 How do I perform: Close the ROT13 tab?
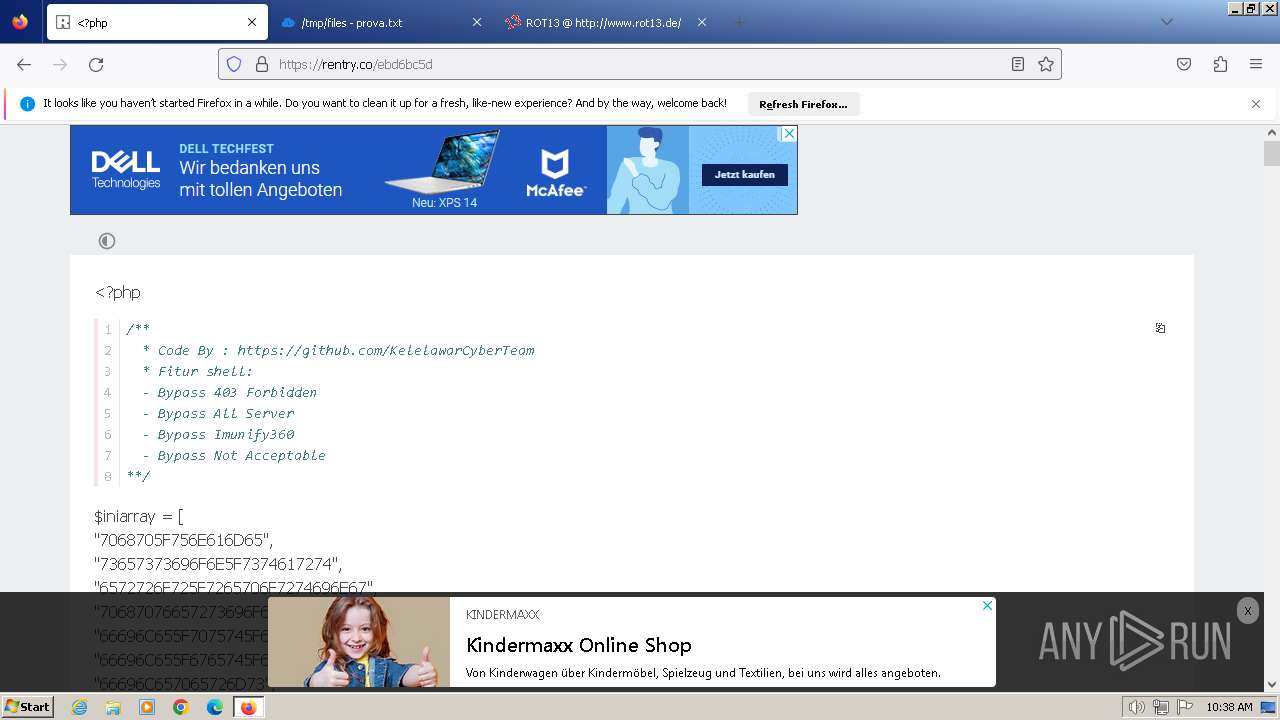(701, 22)
